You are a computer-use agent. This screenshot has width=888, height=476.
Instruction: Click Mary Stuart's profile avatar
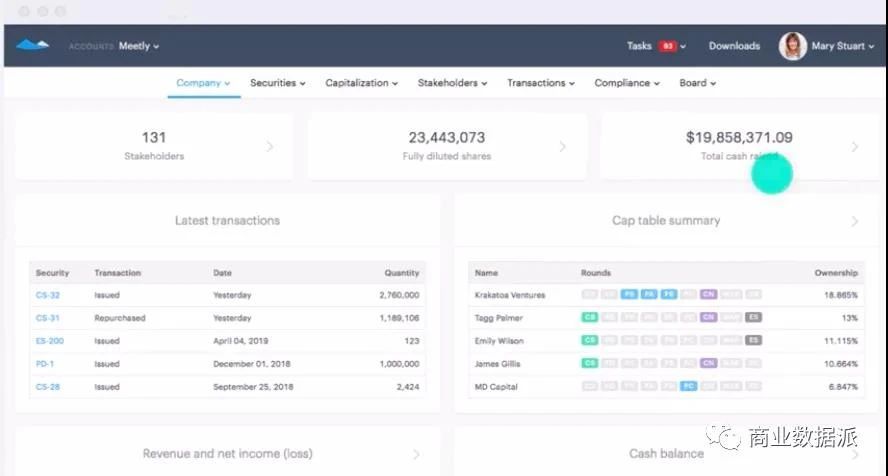792,46
